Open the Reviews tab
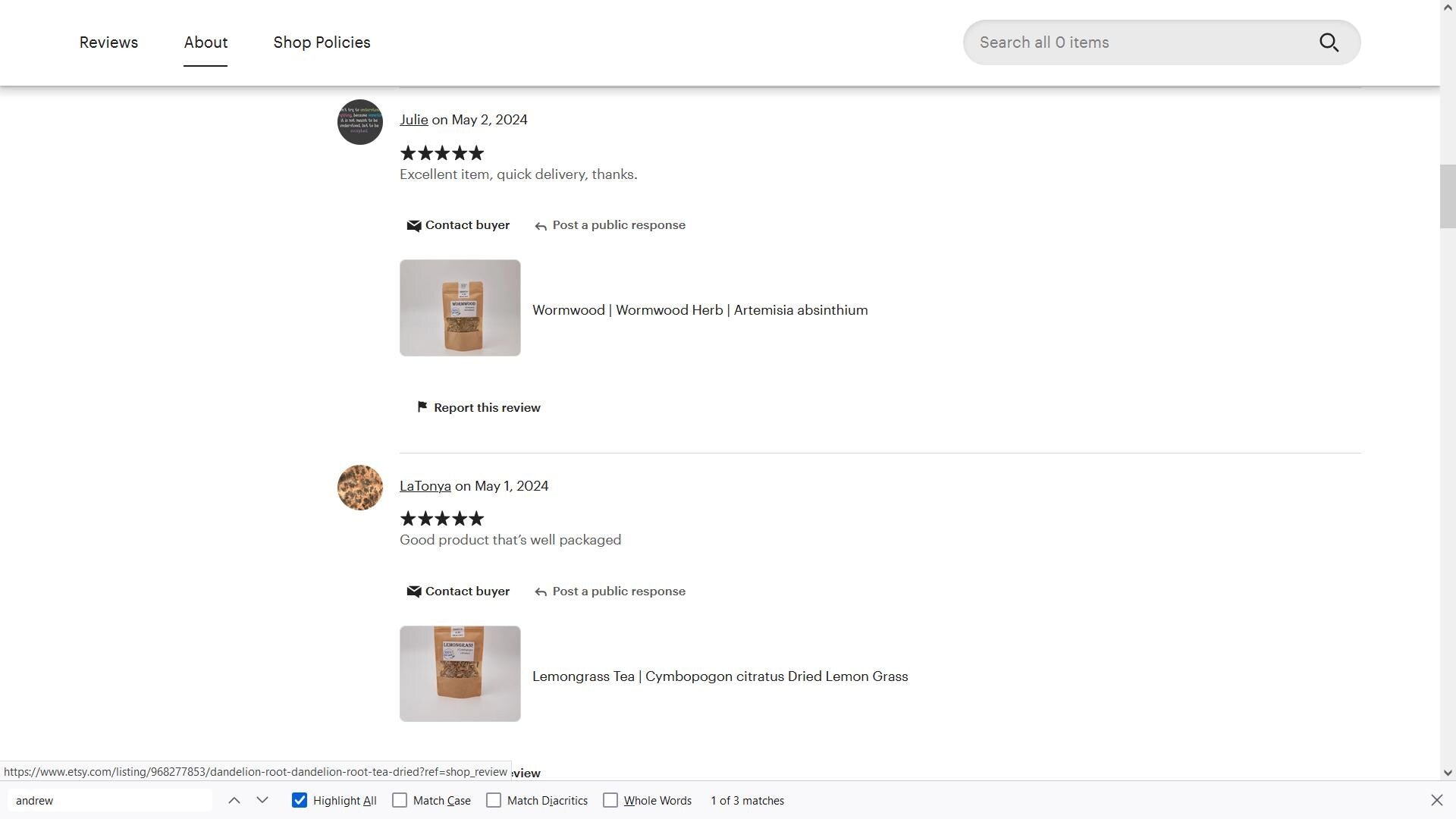 [x=108, y=42]
